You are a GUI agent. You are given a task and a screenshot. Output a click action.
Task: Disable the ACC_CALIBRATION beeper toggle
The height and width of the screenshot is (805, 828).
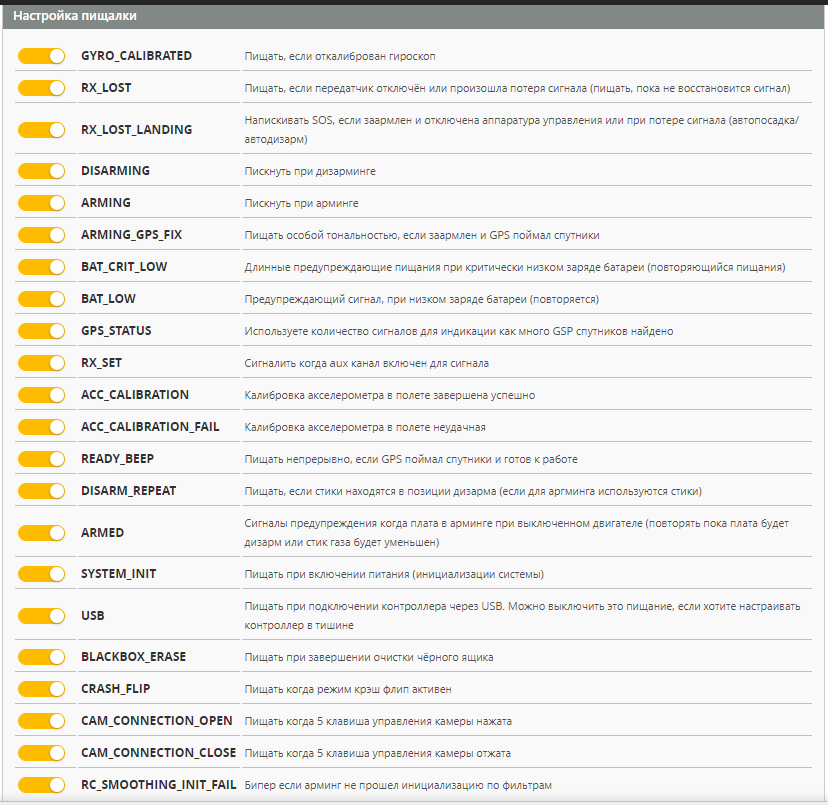(41, 395)
